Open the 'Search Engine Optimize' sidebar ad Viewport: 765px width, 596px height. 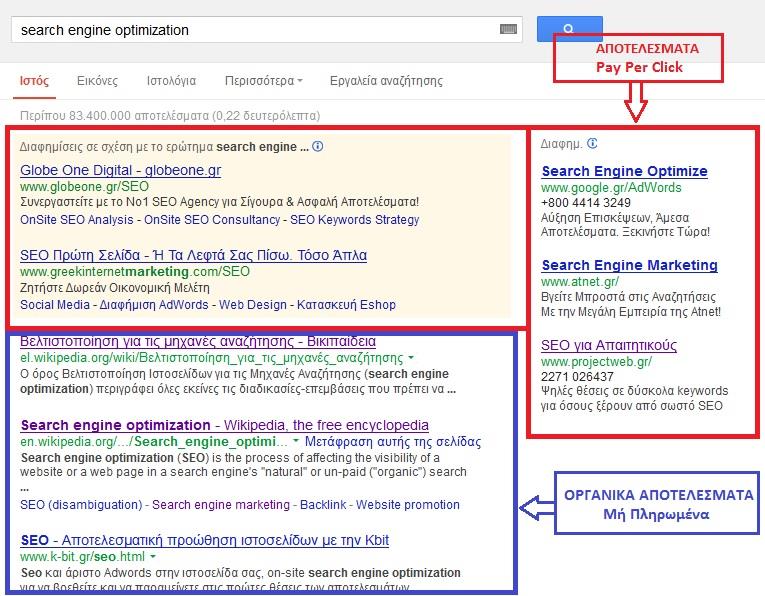624,171
